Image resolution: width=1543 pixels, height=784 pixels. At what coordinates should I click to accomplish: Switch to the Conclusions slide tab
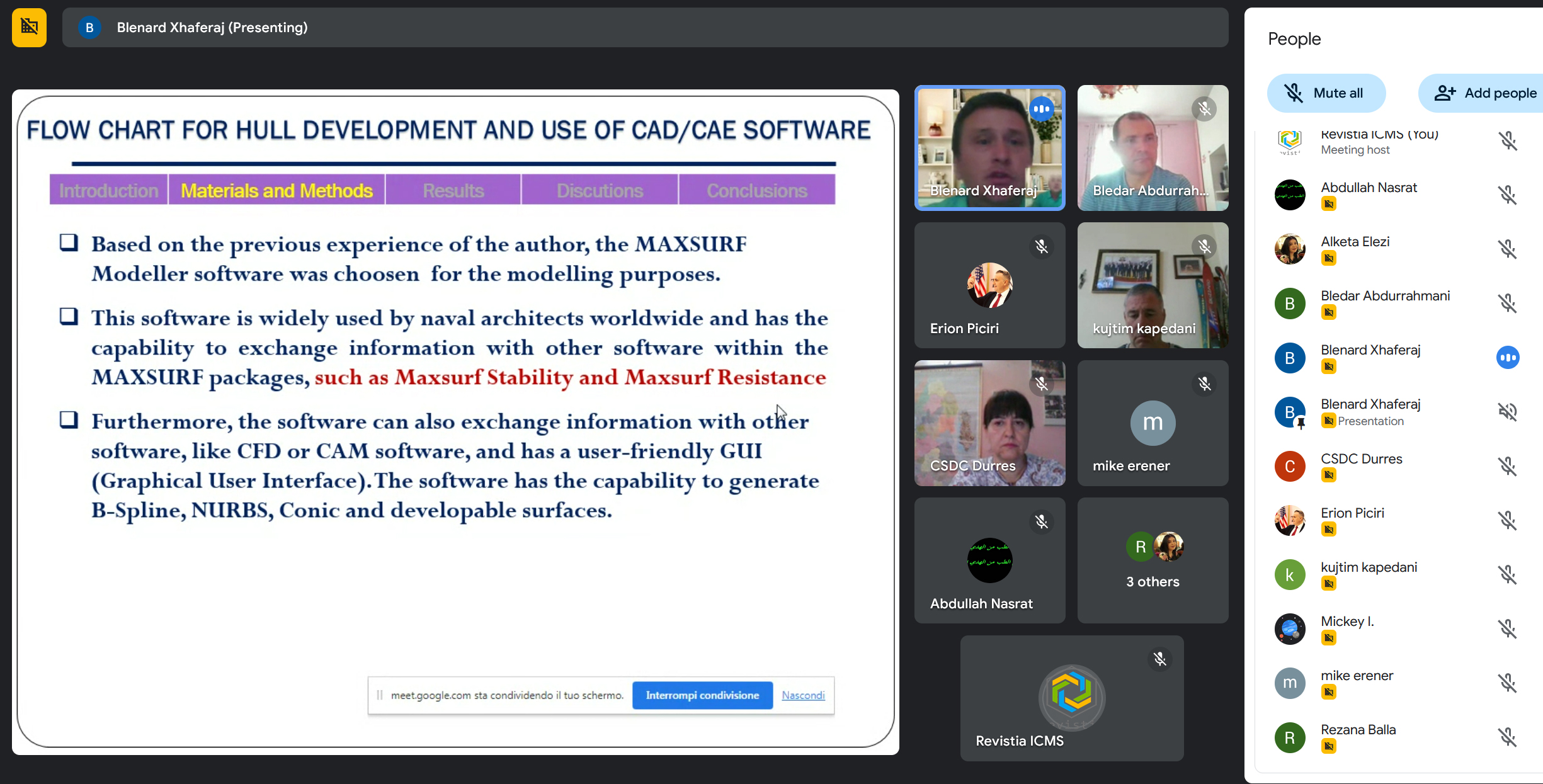pos(756,190)
